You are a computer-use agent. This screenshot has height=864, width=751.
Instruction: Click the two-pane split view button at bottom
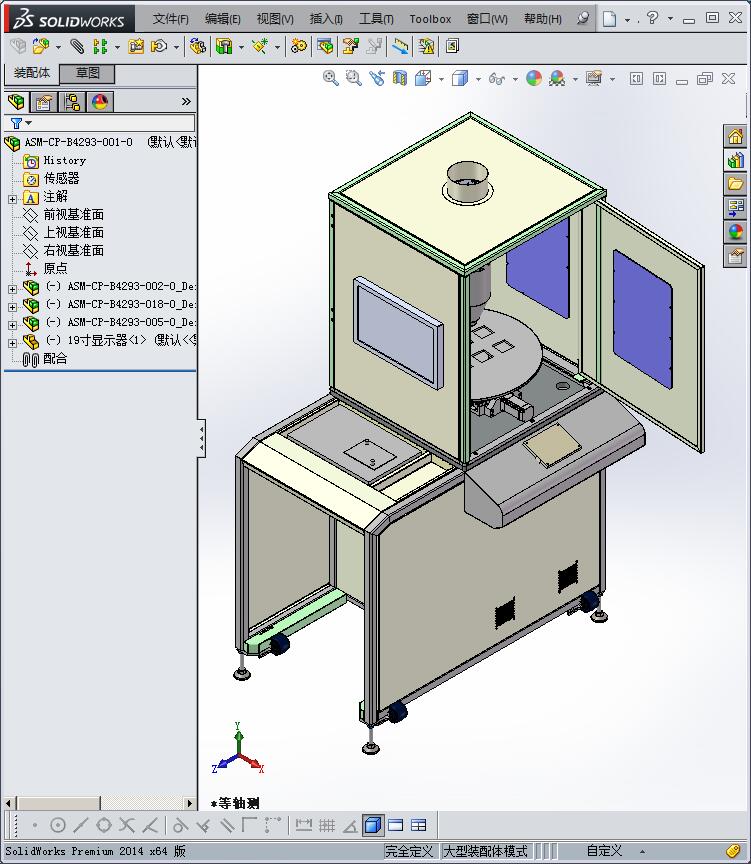coord(396,825)
